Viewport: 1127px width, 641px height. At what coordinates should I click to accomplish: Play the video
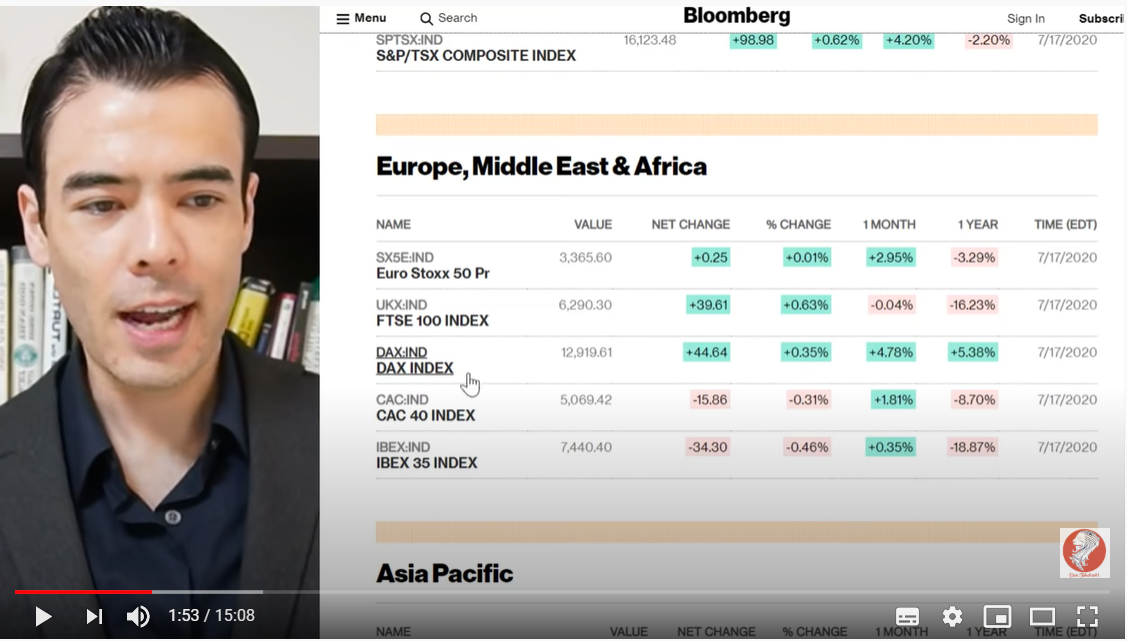click(43, 616)
